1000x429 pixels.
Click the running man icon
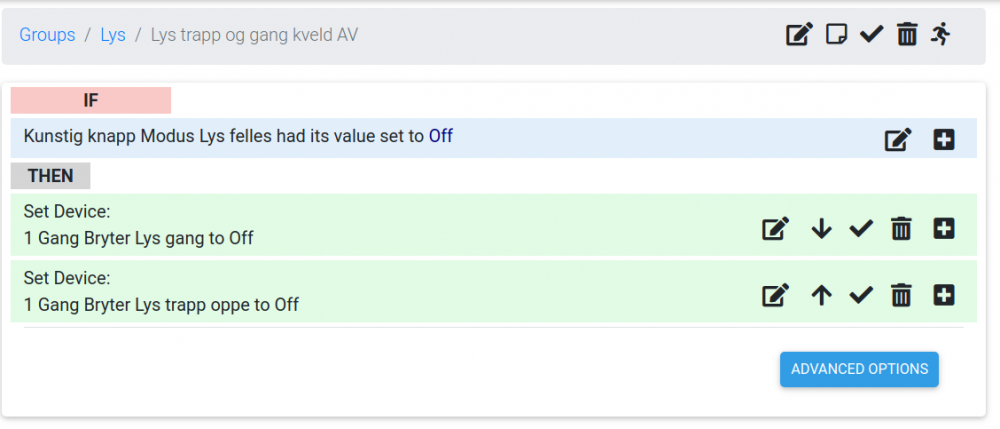(940, 35)
